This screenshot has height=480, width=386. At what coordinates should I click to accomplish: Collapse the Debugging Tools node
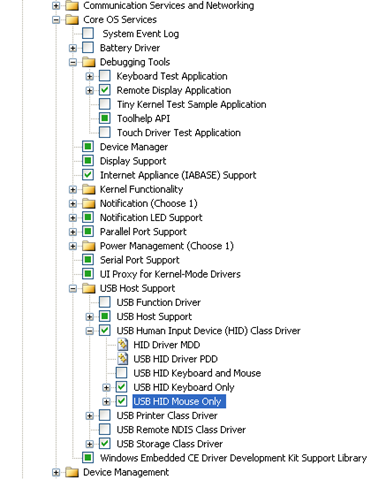tap(73, 62)
